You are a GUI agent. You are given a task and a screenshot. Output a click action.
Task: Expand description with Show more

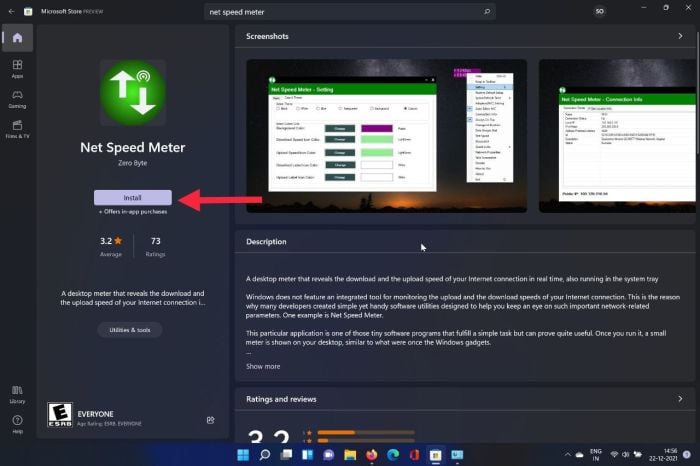tap(263, 366)
